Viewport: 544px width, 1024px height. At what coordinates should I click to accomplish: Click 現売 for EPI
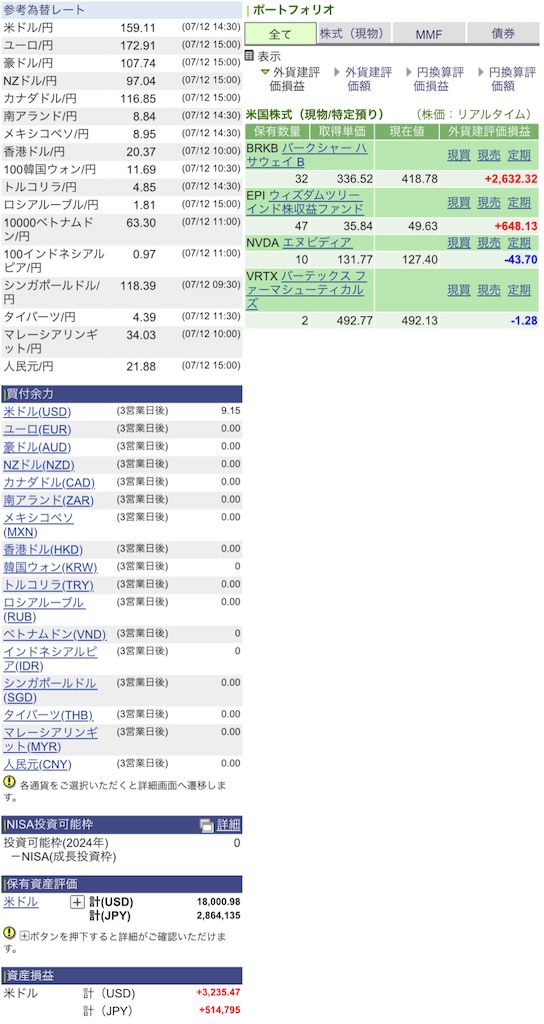[x=488, y=202]
